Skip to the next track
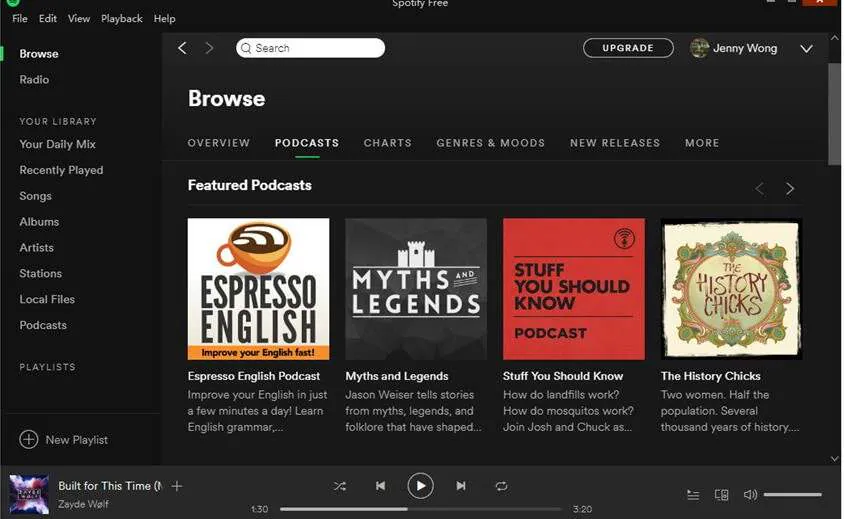Viewport: 844px width, 519px height. point(461,486)
